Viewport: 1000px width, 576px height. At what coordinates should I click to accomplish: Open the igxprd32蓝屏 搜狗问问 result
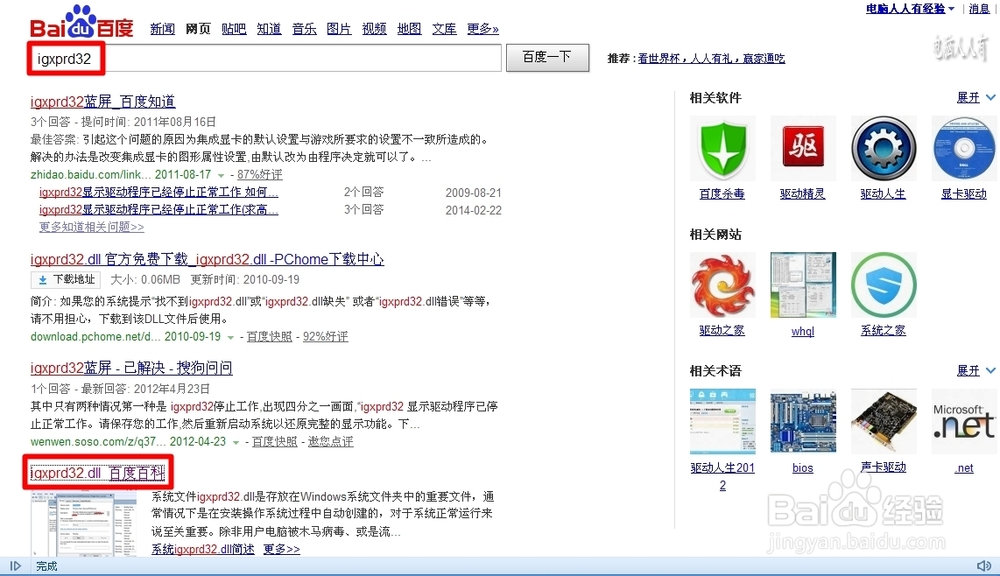point(131,367)
